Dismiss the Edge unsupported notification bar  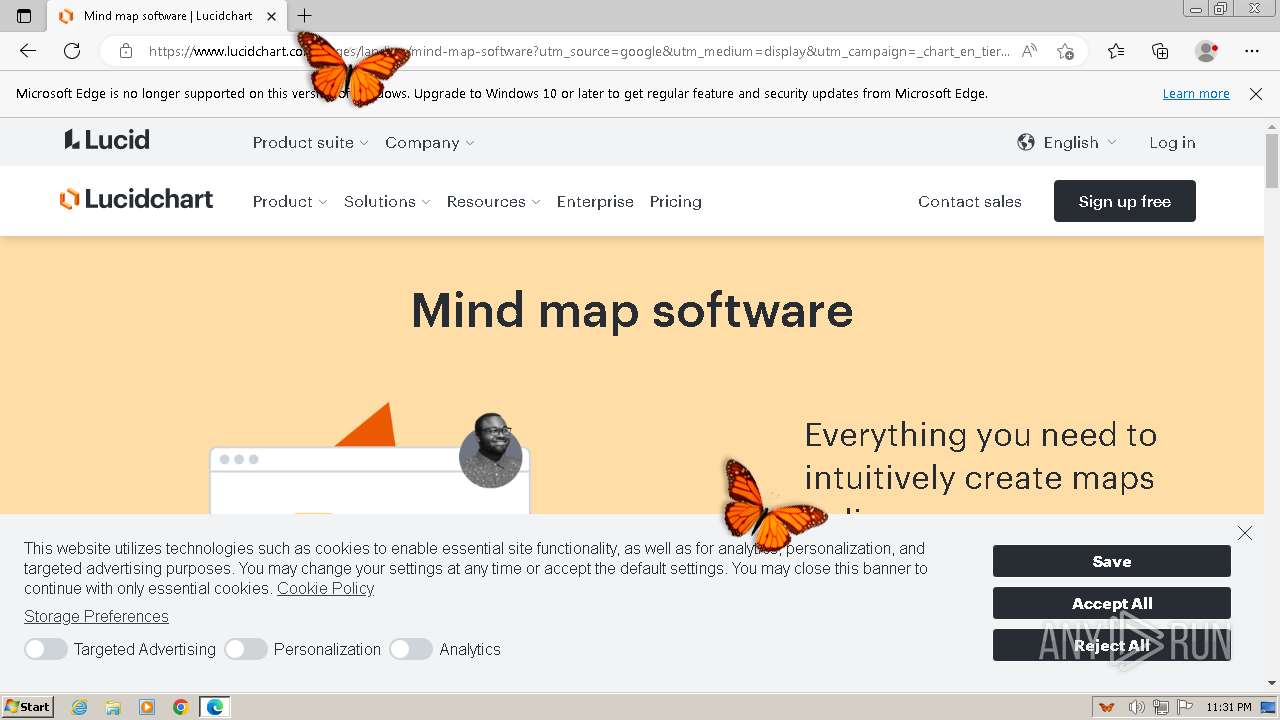1256,93
